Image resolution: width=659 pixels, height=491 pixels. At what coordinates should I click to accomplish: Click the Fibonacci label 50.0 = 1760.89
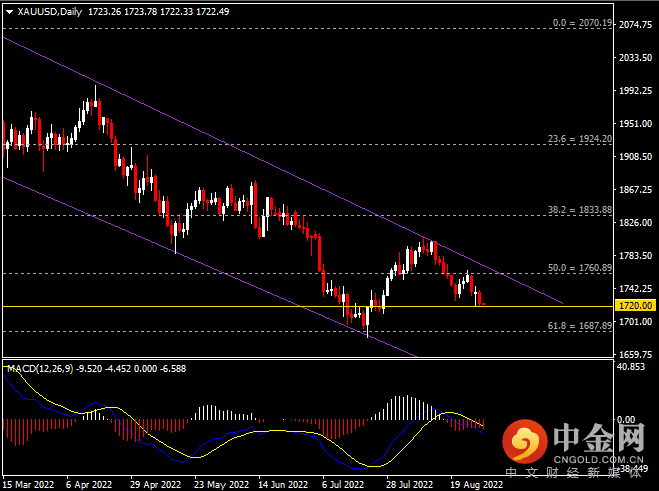click(580, 268)
